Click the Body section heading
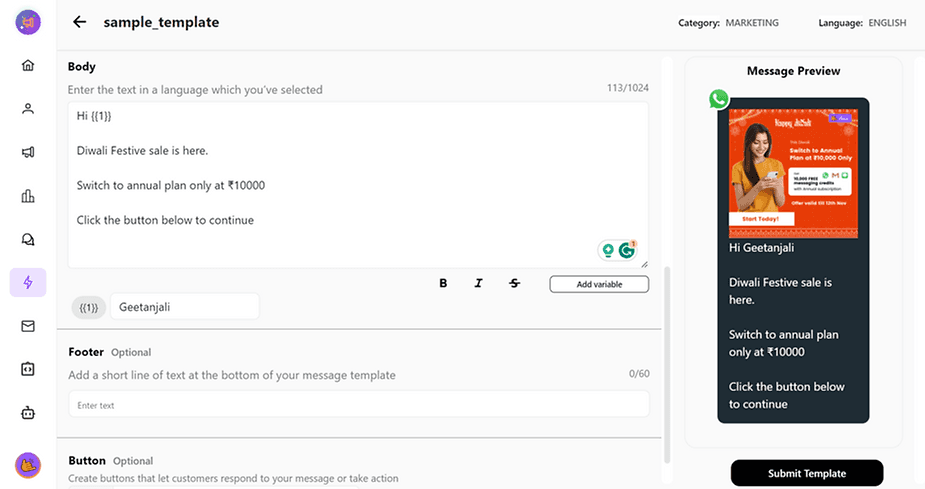This screenshot has width=925, height=489. point(81,67)
